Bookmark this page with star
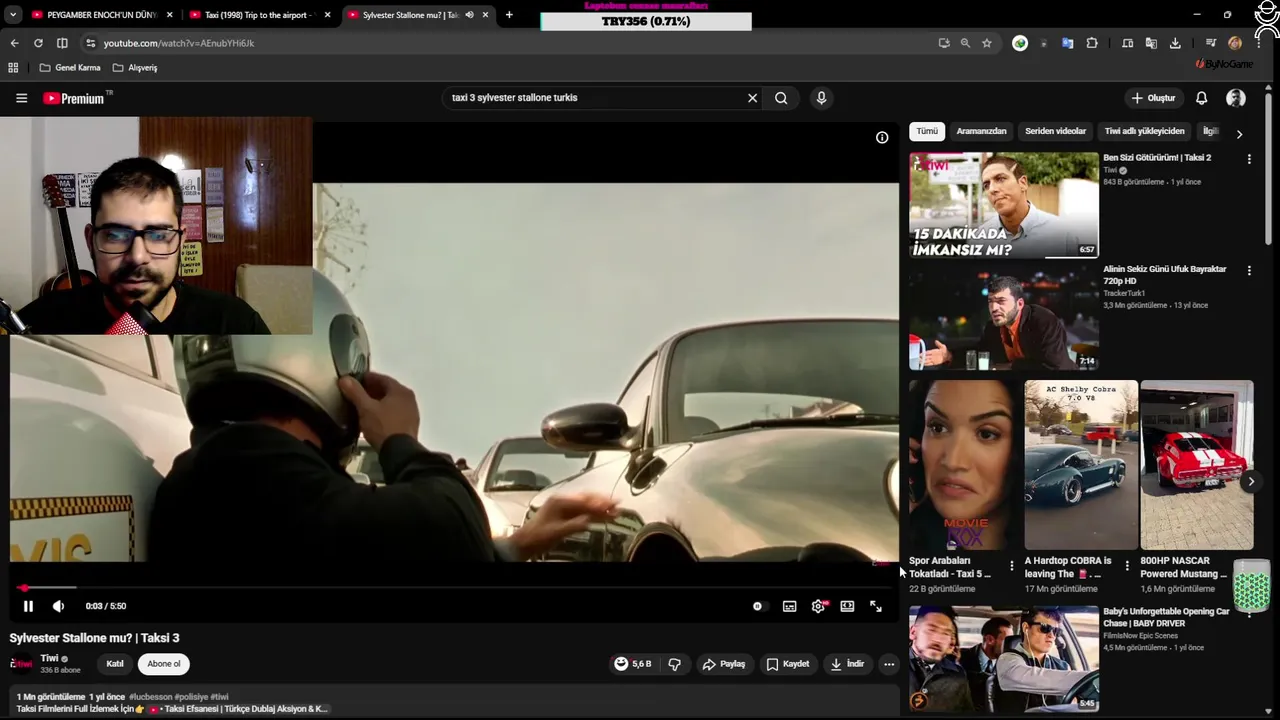 [x=987, y=43]
